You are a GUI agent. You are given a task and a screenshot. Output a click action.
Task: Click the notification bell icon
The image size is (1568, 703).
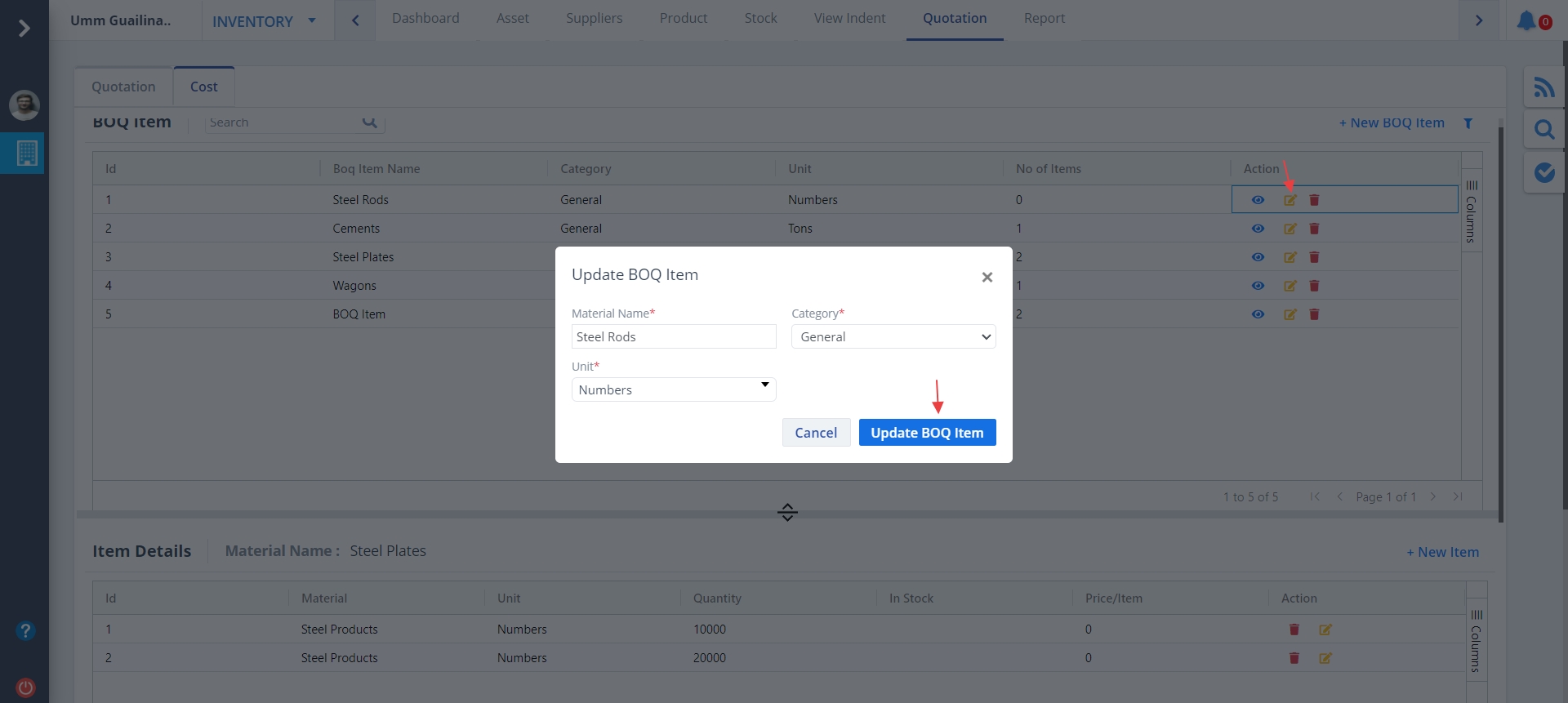click(1526, 20)
